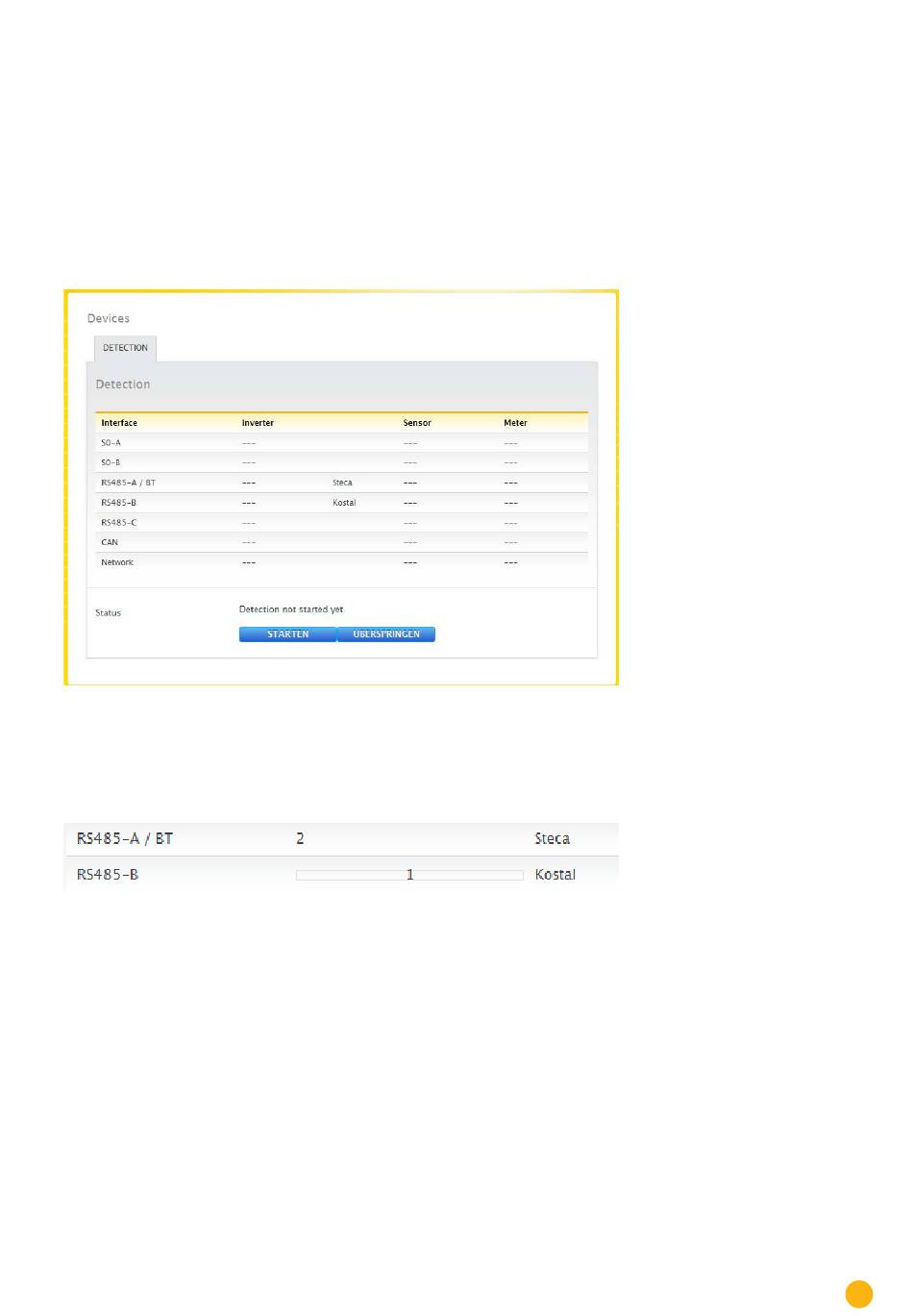Click RS485-B progress bar showing 1
Image resolution: width=913 pixels, height=1316 pixels.
[x=409, y=875]
